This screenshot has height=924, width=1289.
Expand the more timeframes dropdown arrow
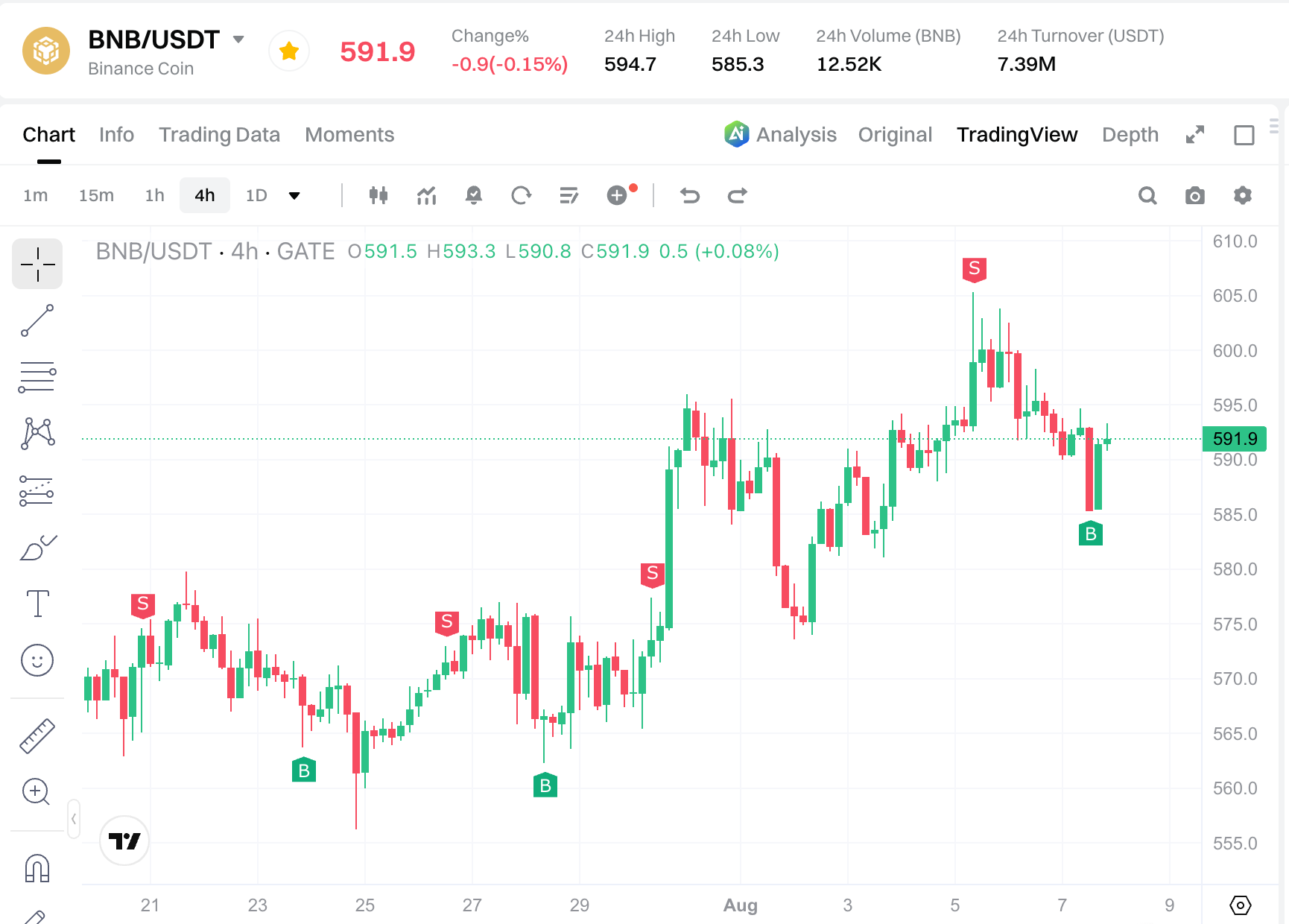[294, 196]
